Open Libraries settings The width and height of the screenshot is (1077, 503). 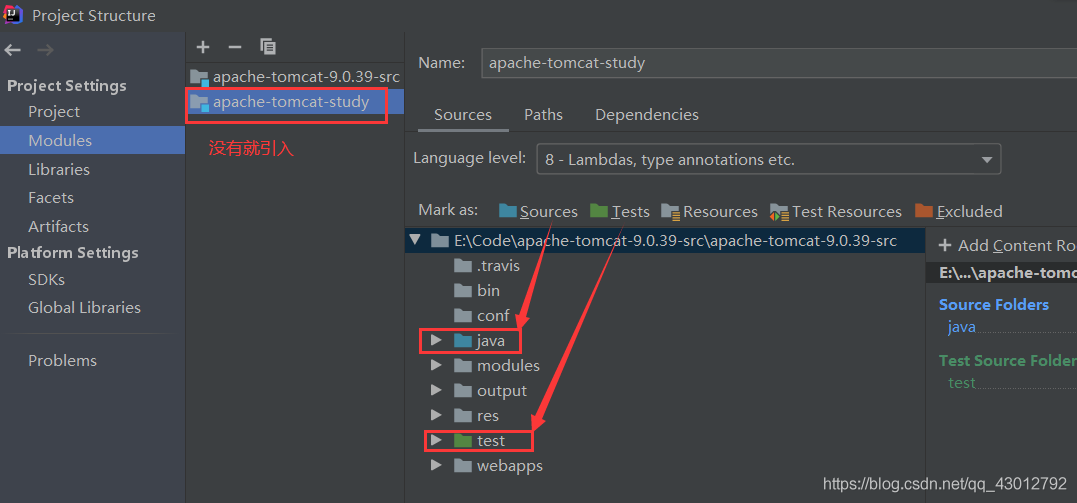click(58, 170)
